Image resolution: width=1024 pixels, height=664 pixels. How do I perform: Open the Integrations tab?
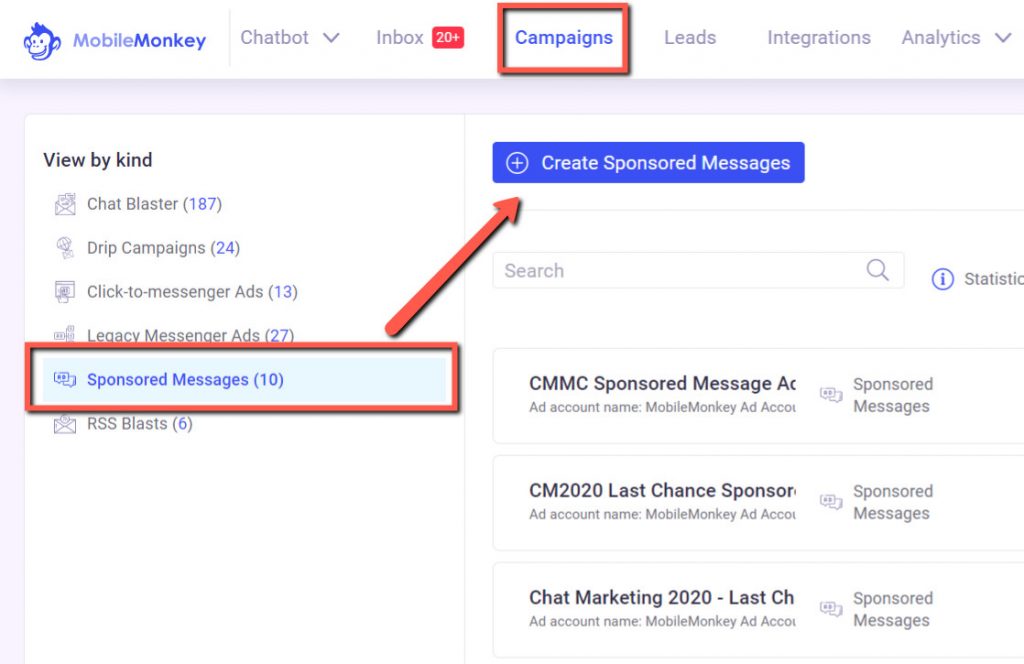click(818, 38)
